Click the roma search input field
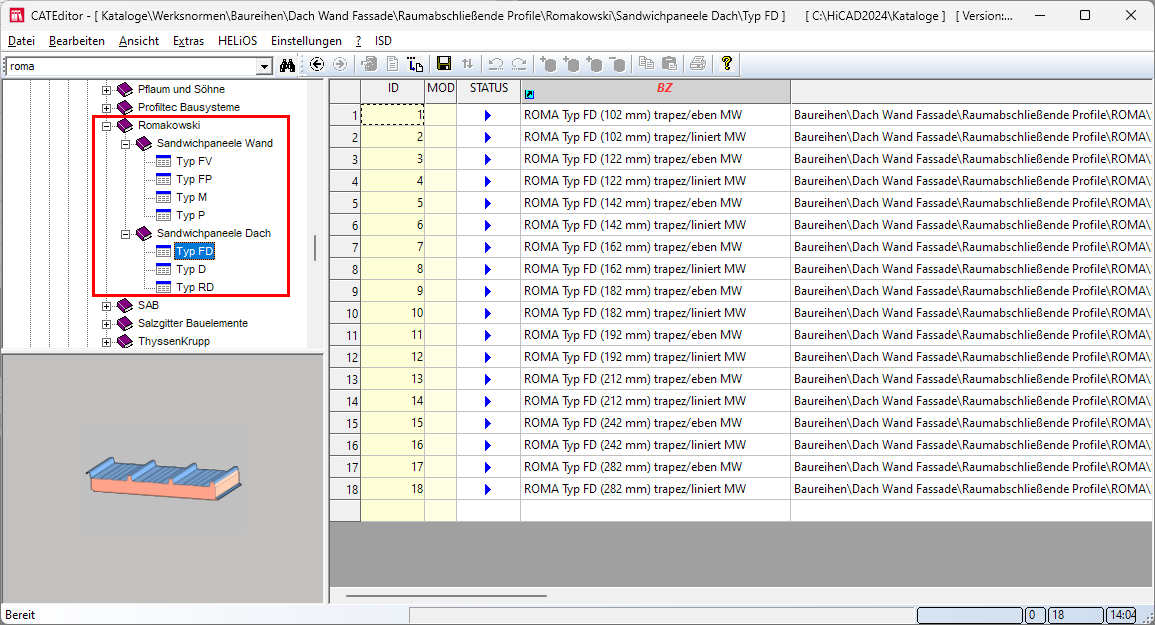1155x625 pixels. [131, 66]
